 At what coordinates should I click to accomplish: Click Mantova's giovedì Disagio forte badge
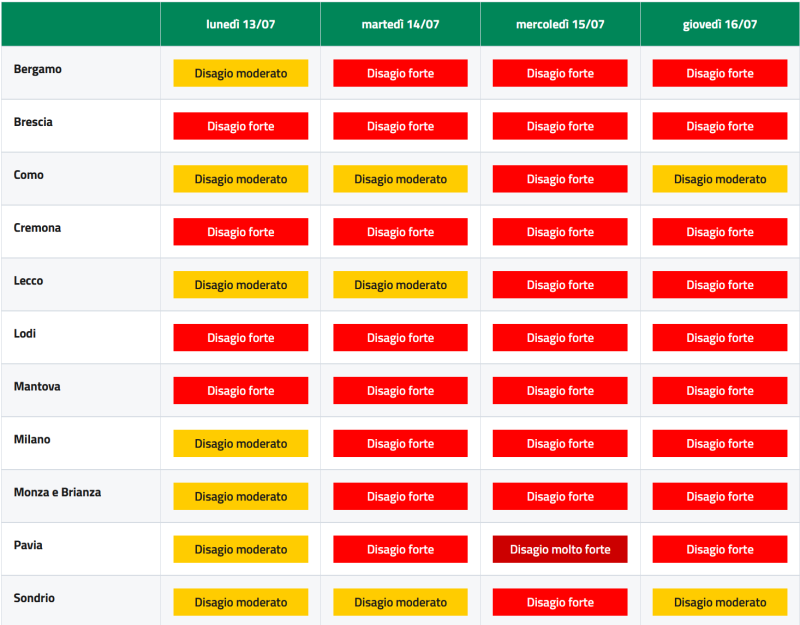720,391
